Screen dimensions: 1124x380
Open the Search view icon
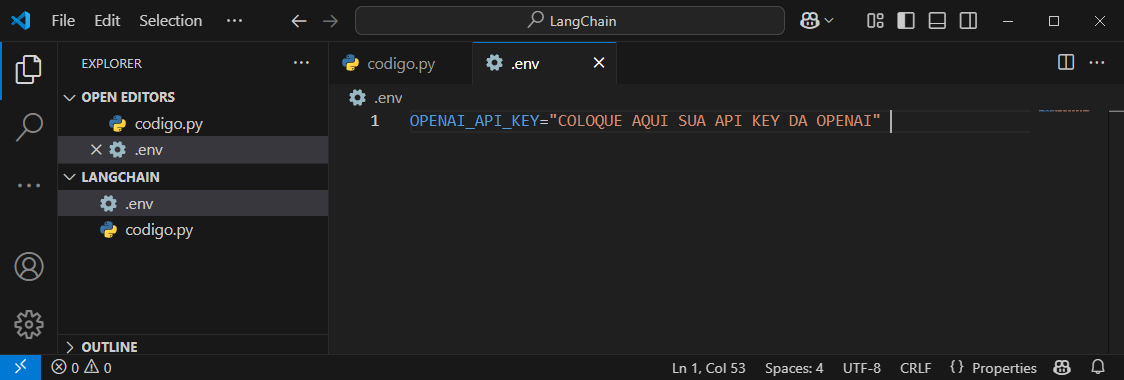coord(29,128)
